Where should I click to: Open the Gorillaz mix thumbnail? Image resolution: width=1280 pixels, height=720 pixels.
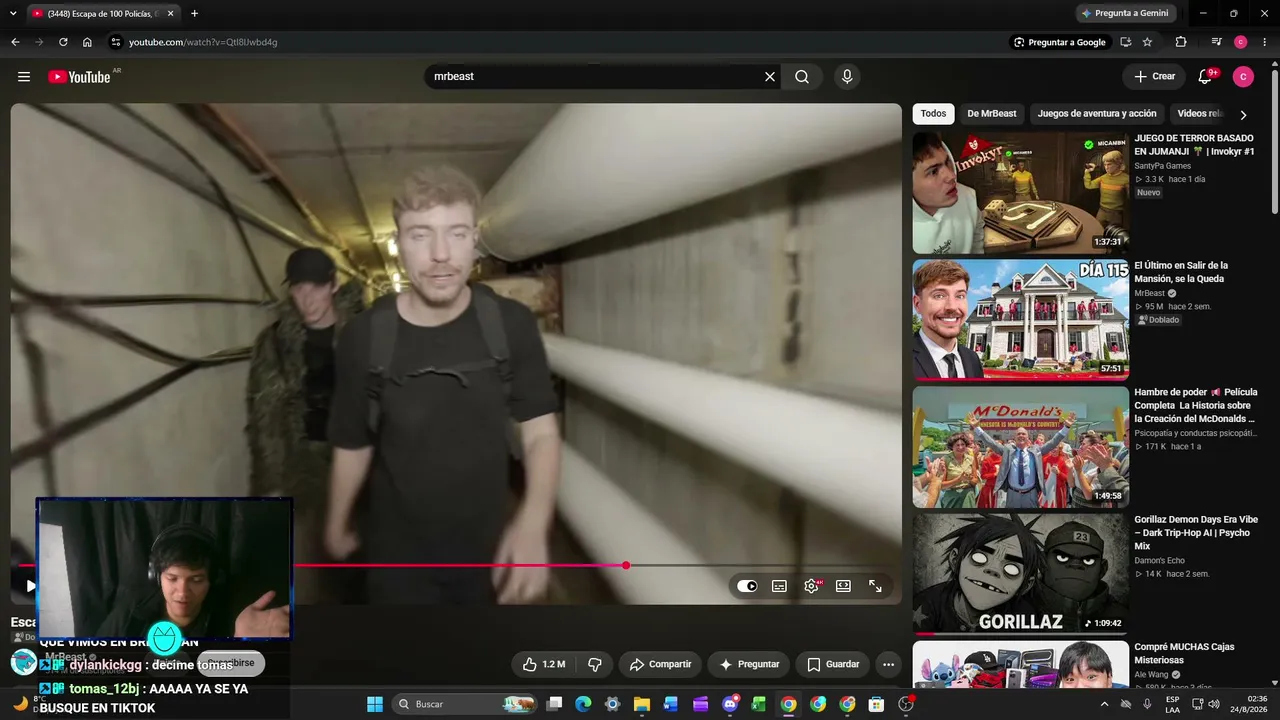(x=1020, y=574)
